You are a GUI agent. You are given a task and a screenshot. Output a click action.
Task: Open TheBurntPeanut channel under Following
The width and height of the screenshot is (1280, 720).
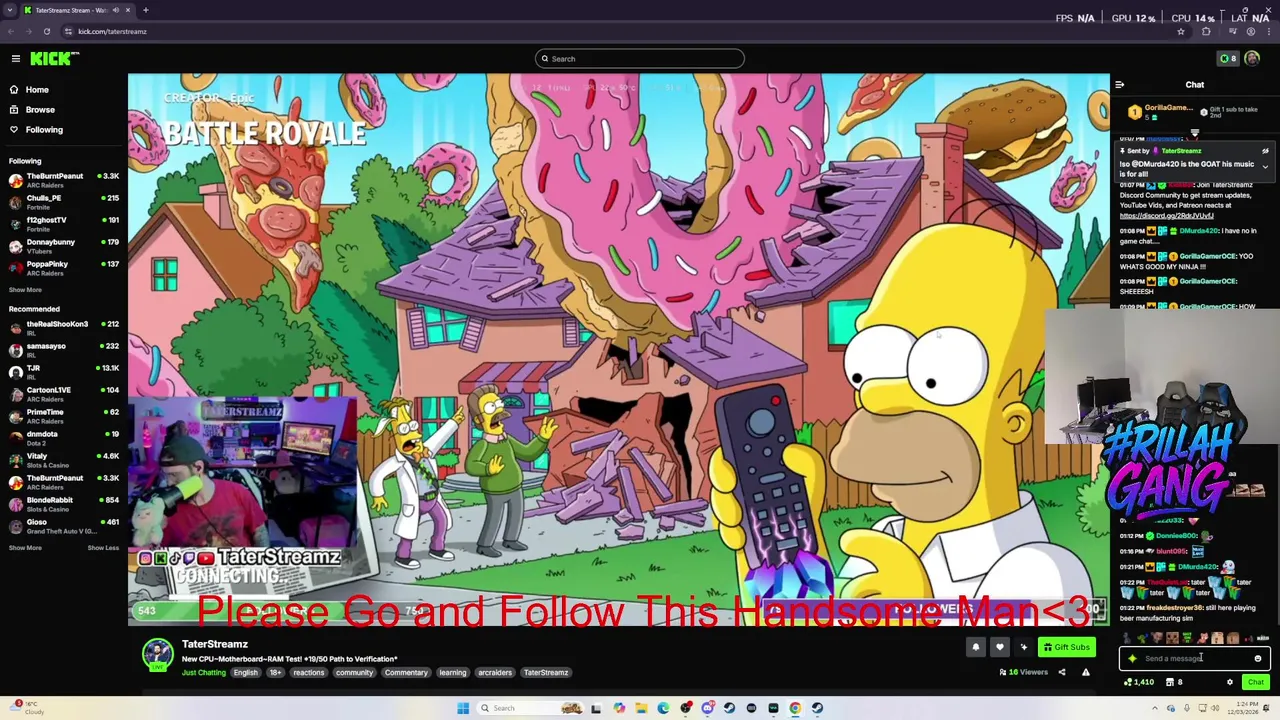(62, 180)
